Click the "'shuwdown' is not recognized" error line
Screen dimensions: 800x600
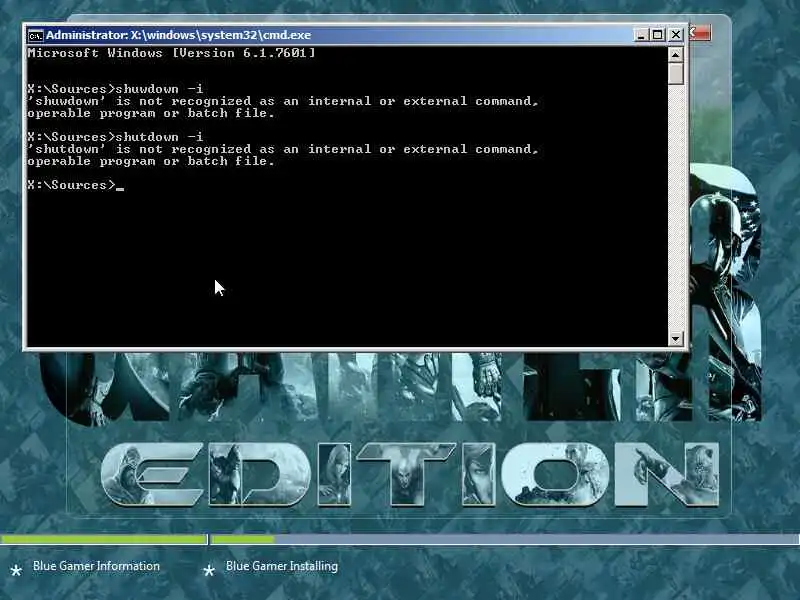click(283, 101)
